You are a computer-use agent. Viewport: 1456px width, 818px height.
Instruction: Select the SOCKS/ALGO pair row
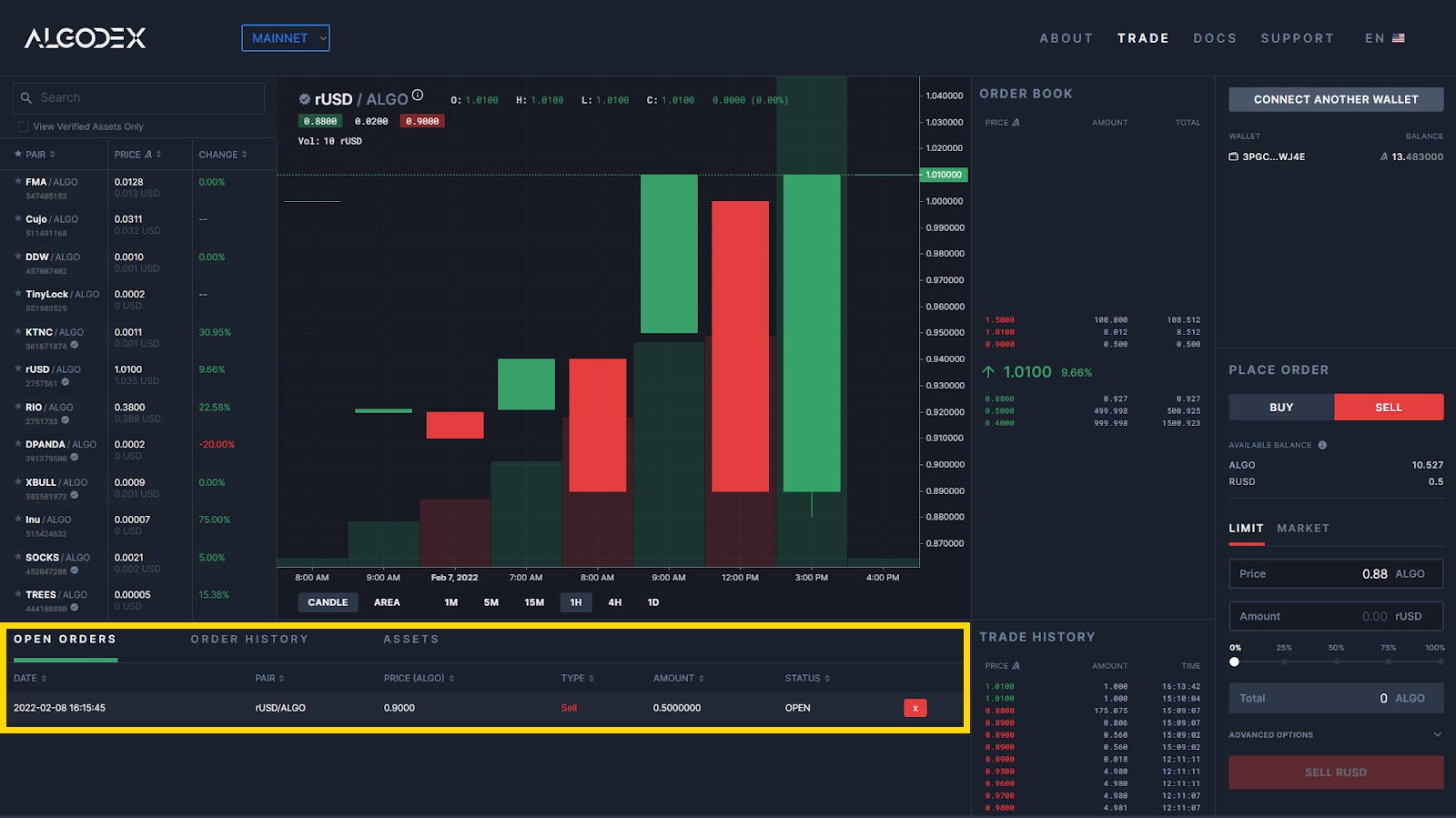tap(138, 563)
